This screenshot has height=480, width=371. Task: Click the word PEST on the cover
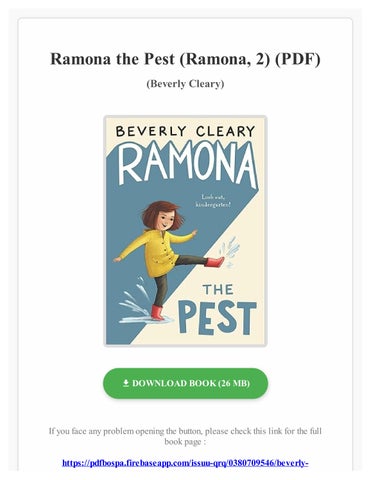[217, 317]
